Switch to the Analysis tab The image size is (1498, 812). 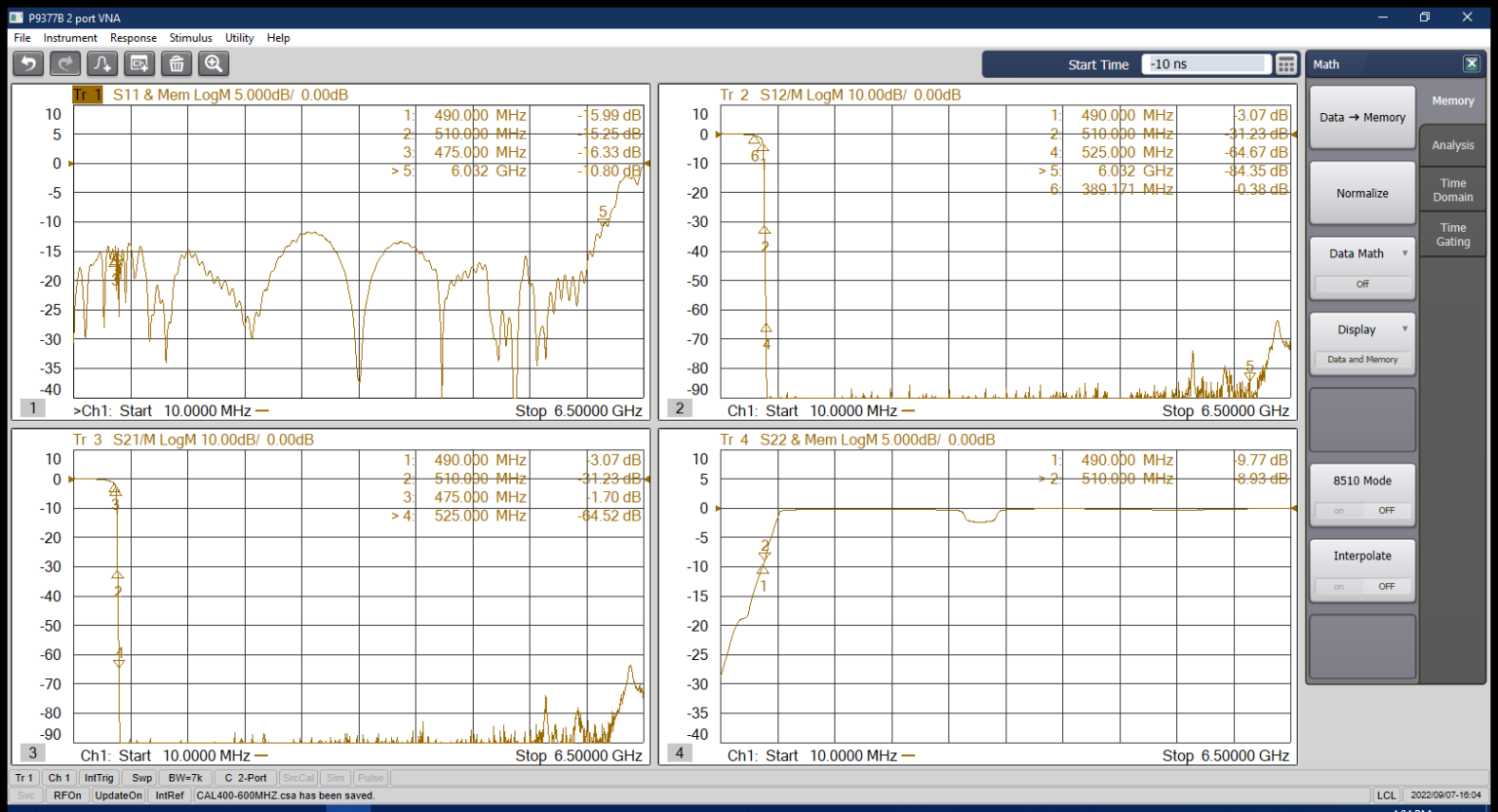[x=1452, y=144]
